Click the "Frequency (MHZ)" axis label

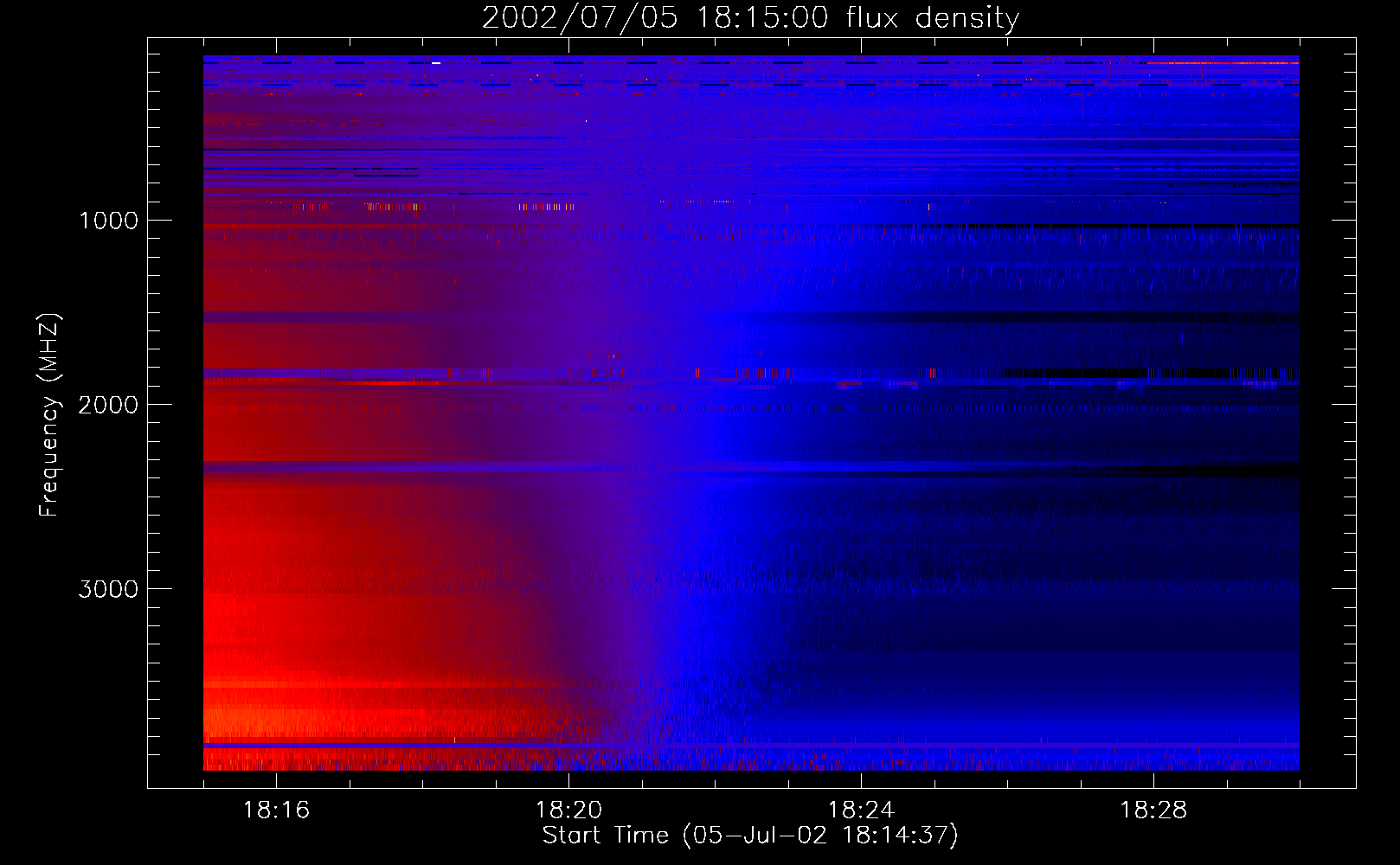[49, 415]
